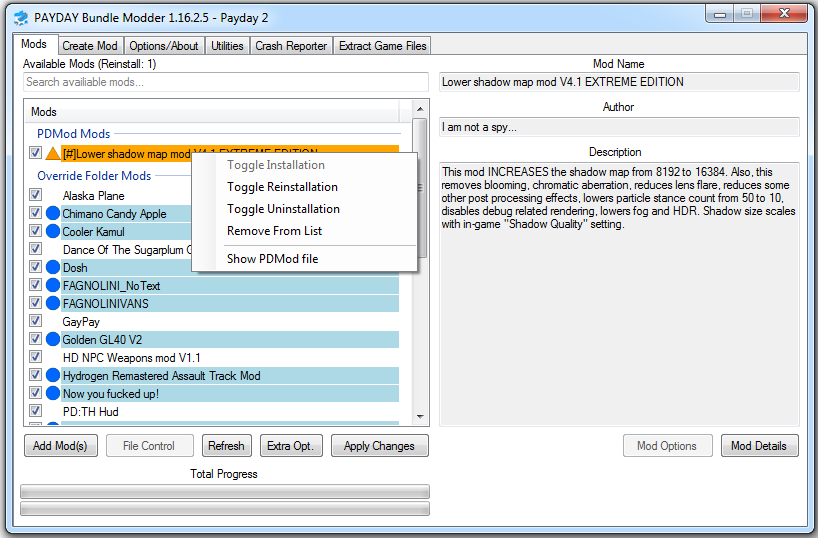Click the Author text field
Screen dimensions: 818x538
pos(619,127)
